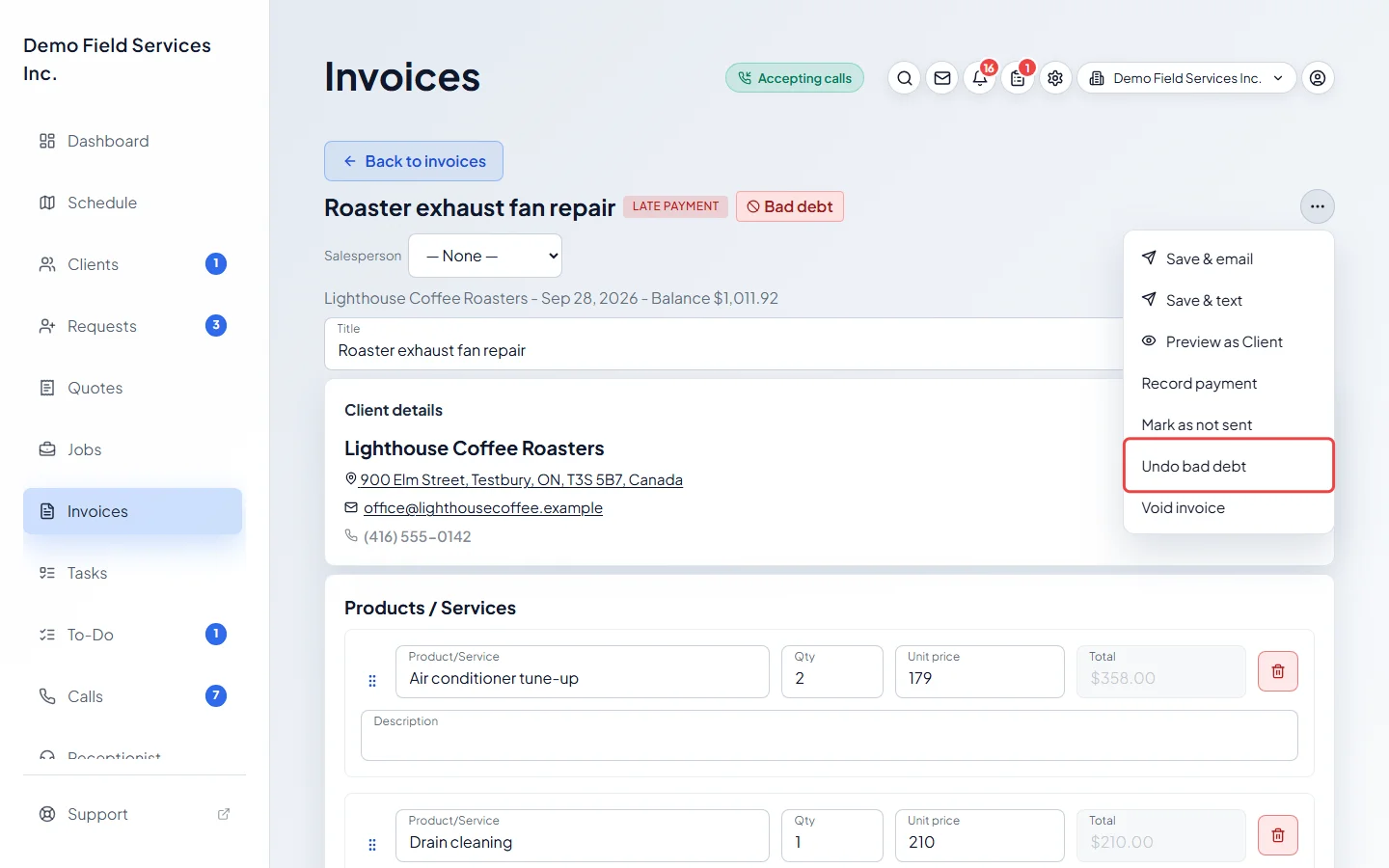This screenshot has width=1389, height=868.
Task: Edit Unit price field showing 179
Action: tap(980, 671)
